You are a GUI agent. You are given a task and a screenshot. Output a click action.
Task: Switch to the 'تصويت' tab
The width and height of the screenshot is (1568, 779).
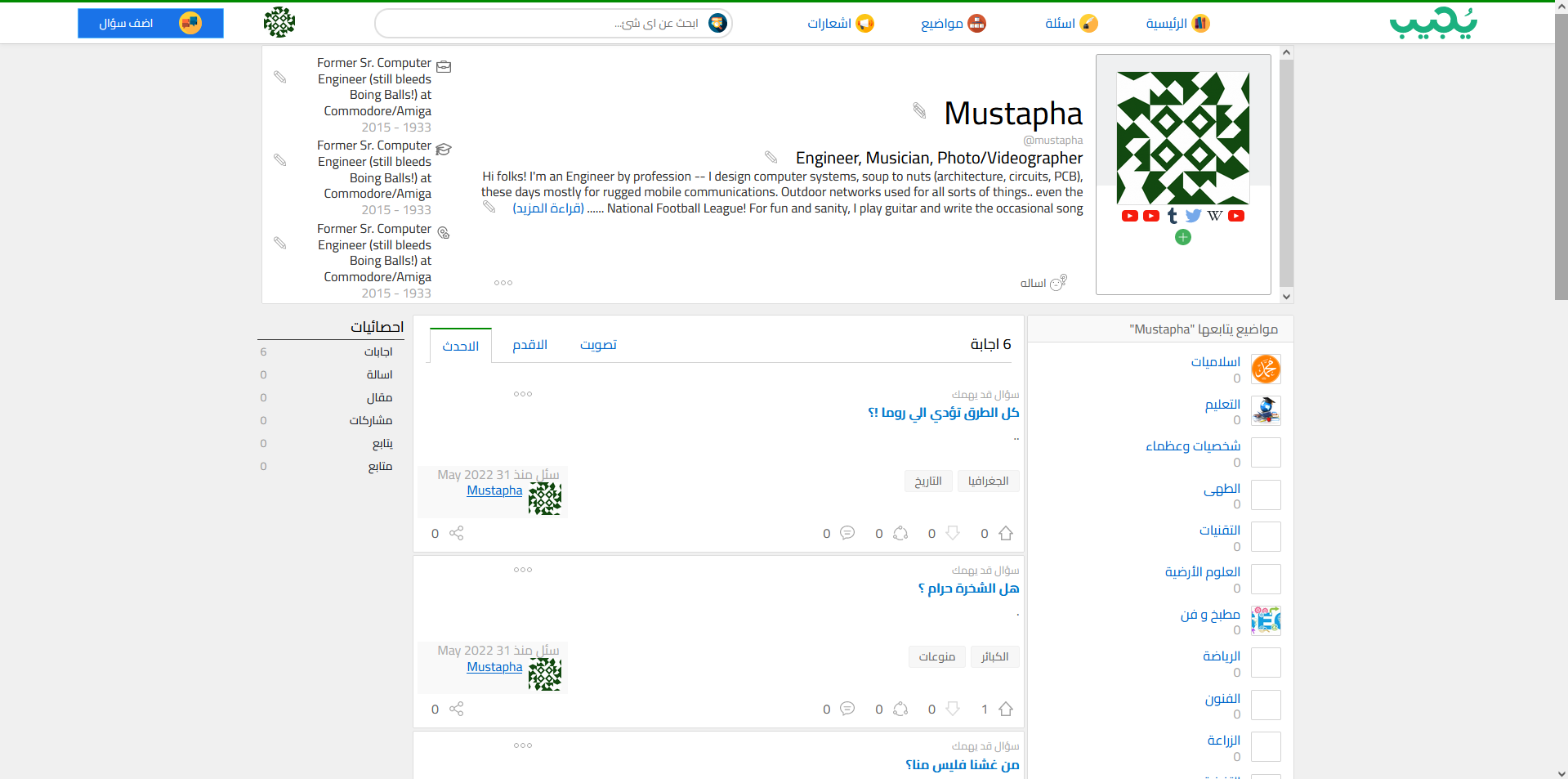[598, 345]
